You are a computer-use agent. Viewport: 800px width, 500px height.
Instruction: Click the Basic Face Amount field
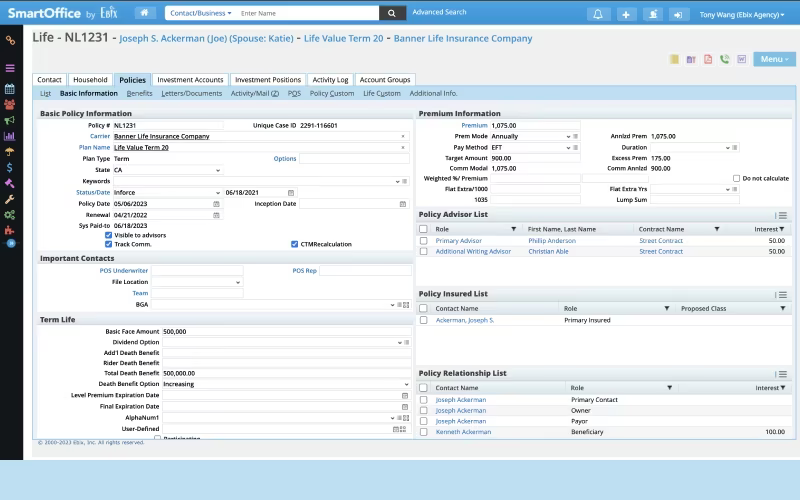point(286,332)
